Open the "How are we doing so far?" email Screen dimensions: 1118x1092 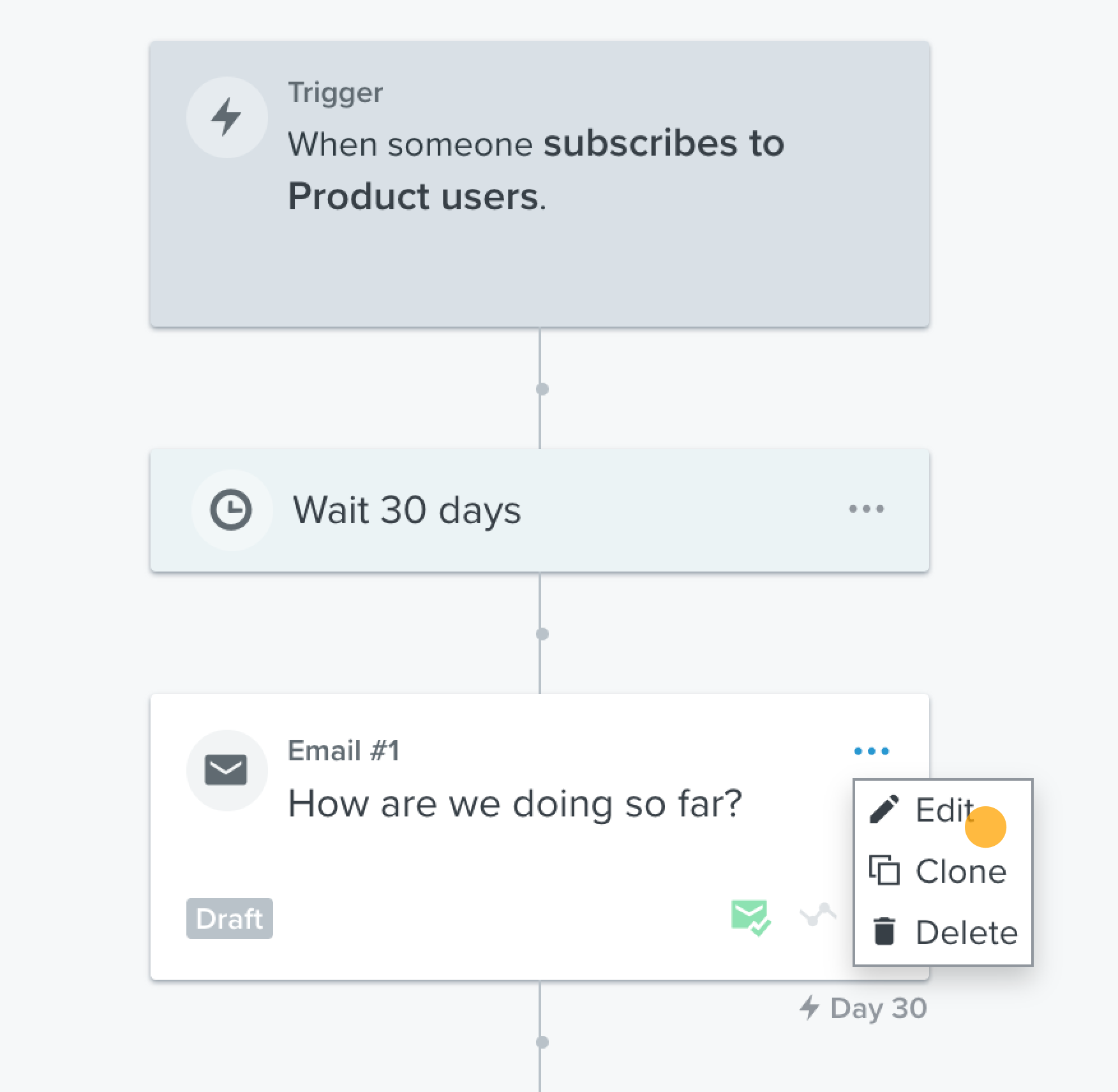pyautogui.click(x=515, y=804)
